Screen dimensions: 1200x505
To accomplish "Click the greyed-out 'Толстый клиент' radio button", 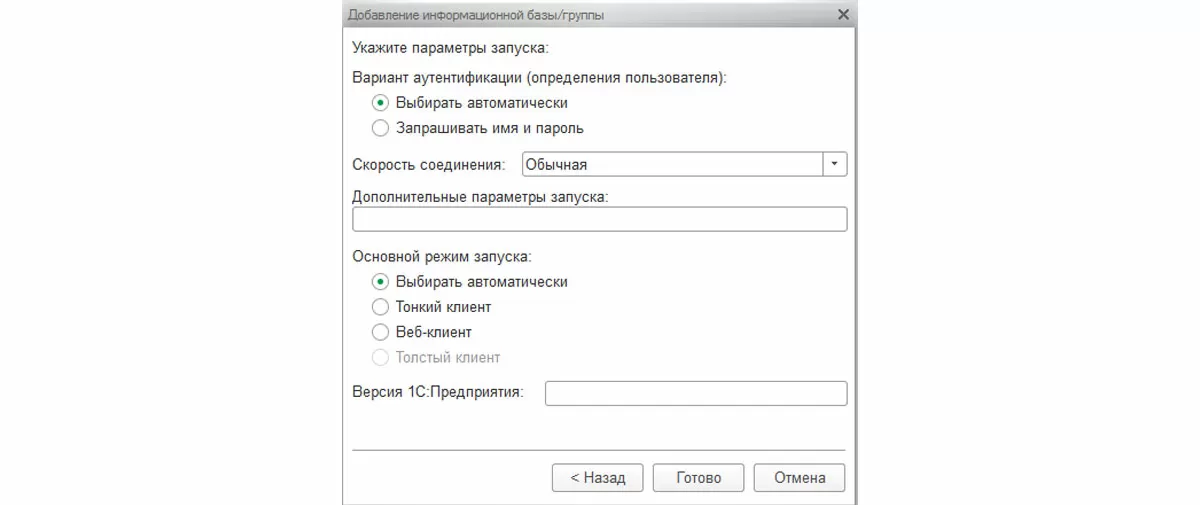I will tap(380, 357).
